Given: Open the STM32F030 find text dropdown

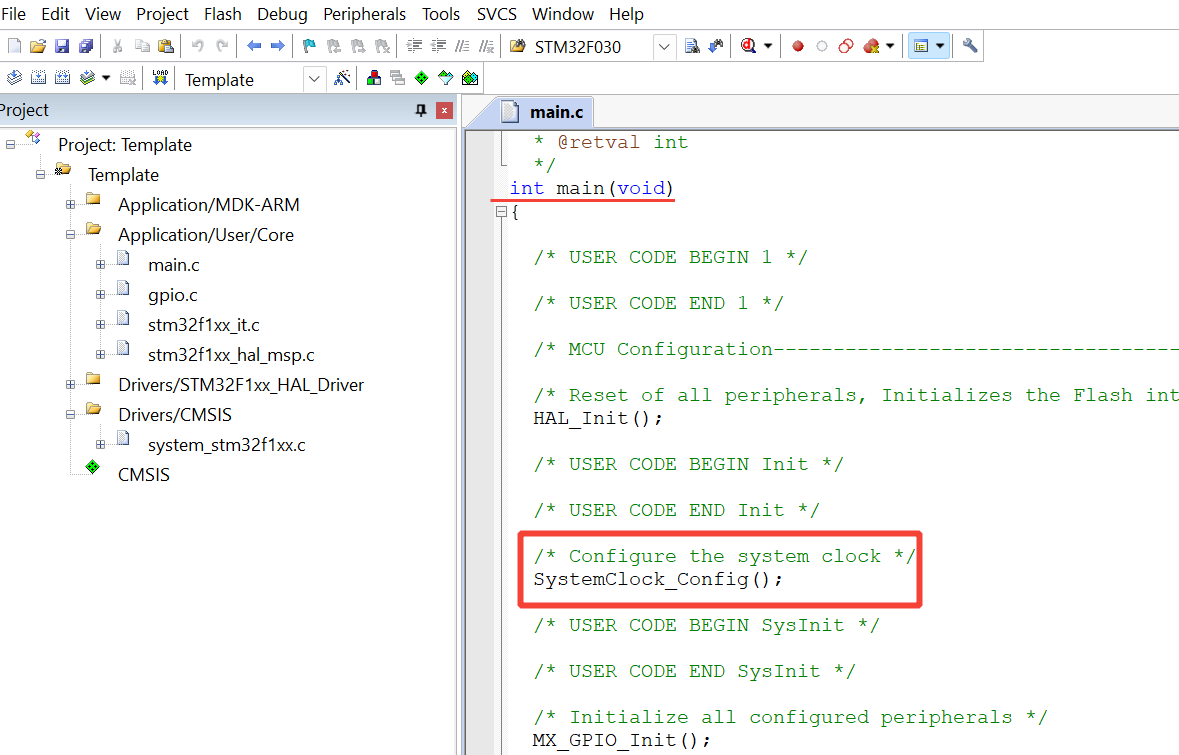Looking at the screenshot, I should (x=664, y=47).
